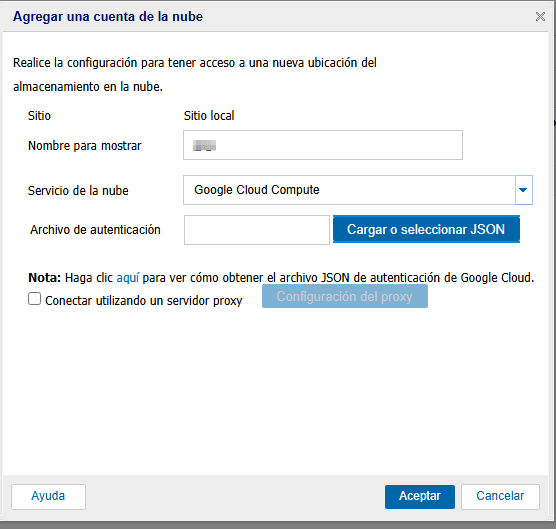Viewport: 556px width, 529px height.
Task: Click the Configuración del proxy button
Action: click(345, 296)
